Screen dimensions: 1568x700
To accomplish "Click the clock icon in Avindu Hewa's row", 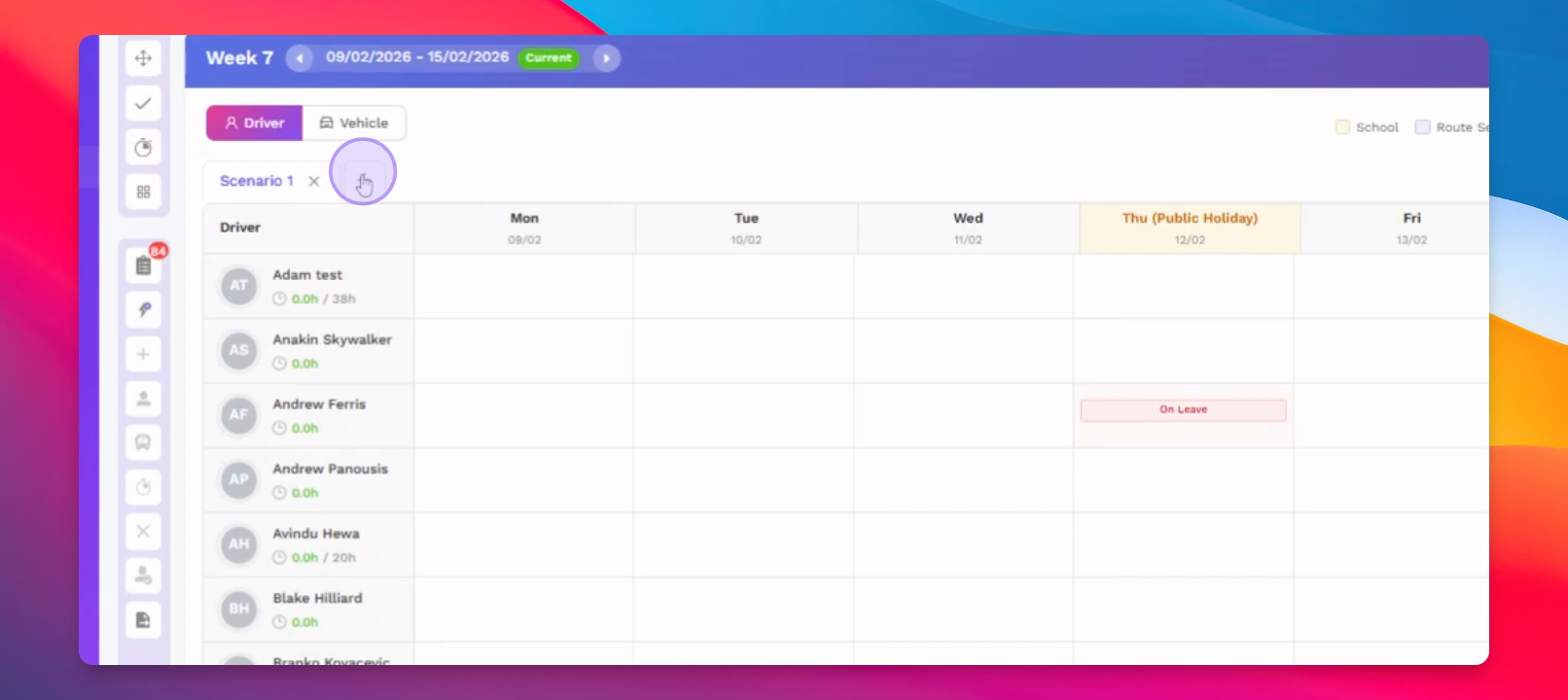I will click(x=279, y=558).
